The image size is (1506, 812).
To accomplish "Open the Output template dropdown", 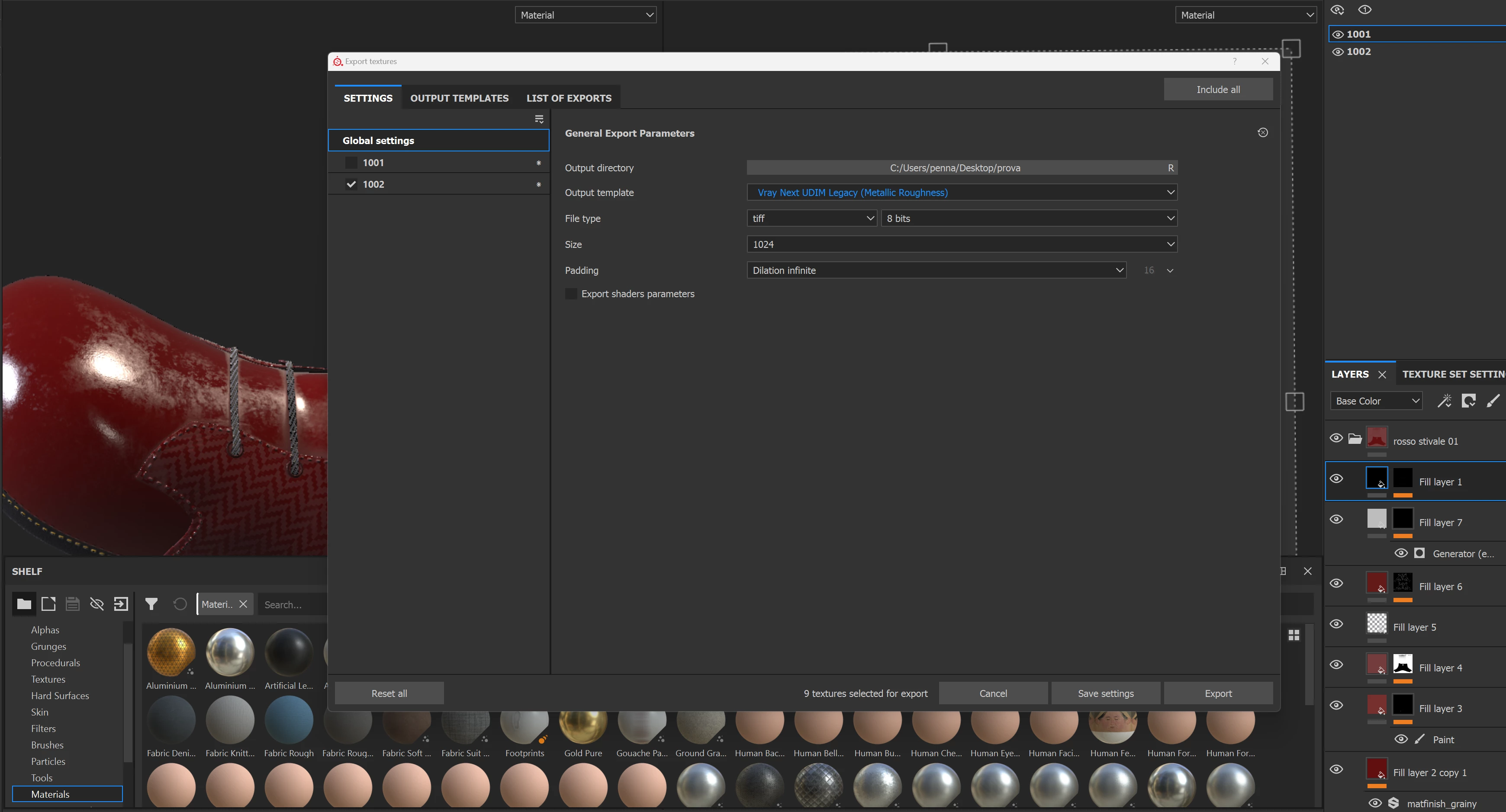I will (x=962, y=193).
